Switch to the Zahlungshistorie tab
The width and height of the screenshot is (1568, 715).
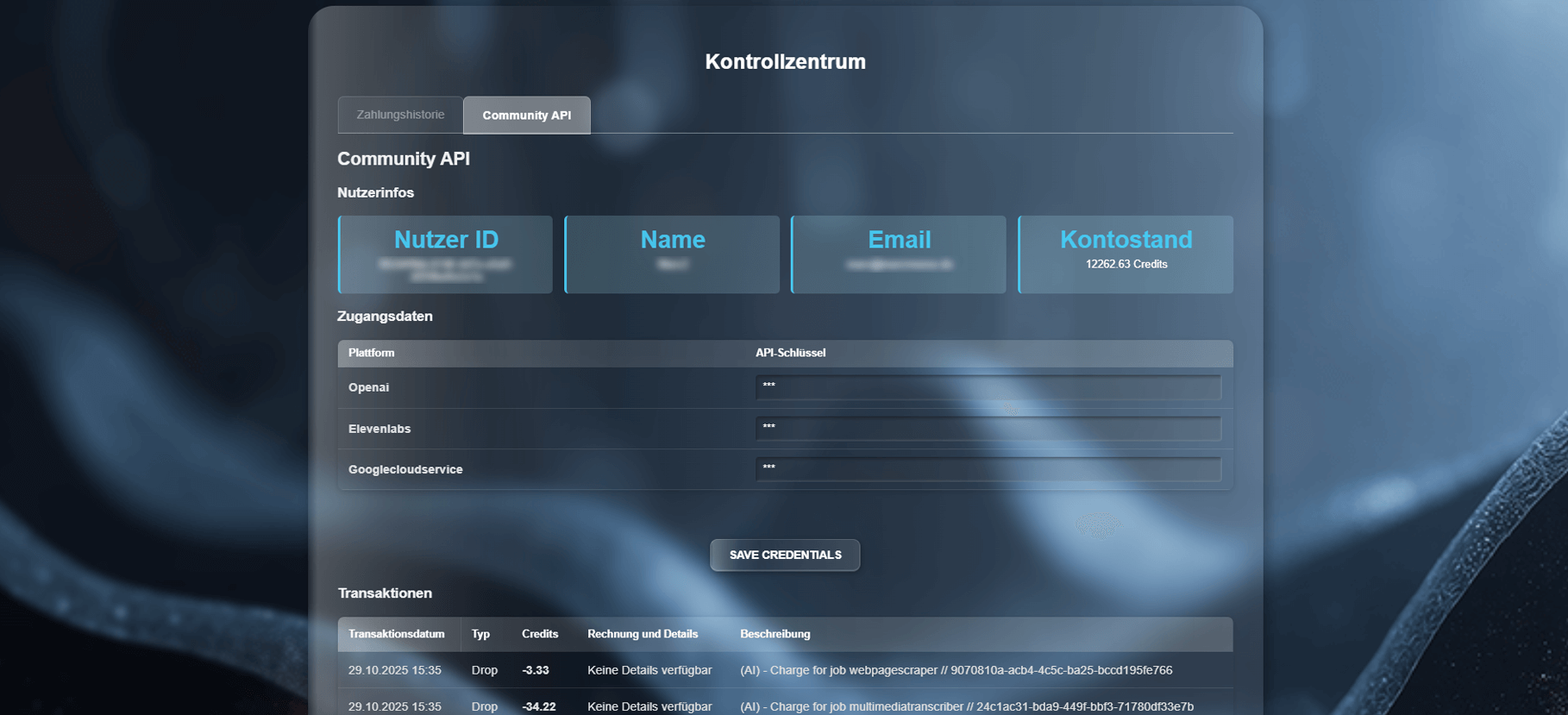click(400, 115)
